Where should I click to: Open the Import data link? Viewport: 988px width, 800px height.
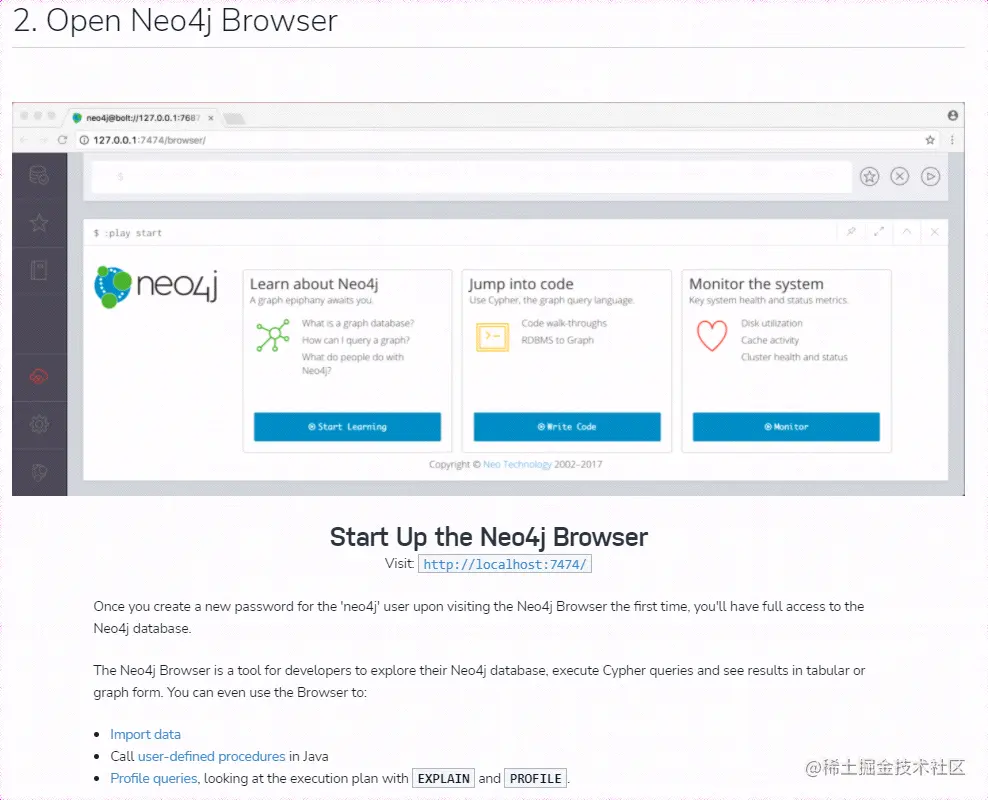pos(146,734)
